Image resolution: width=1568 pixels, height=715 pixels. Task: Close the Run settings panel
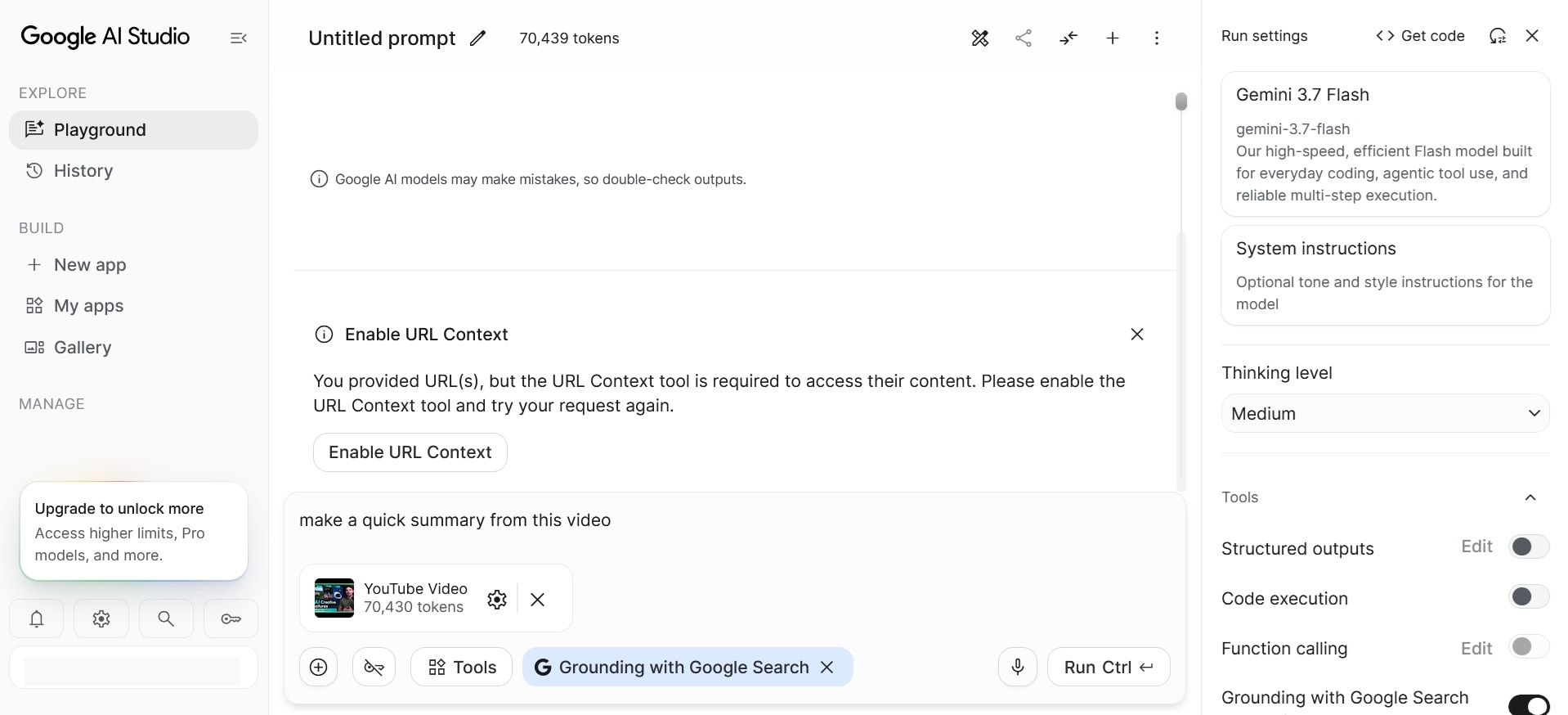(x=1533, y=35)
